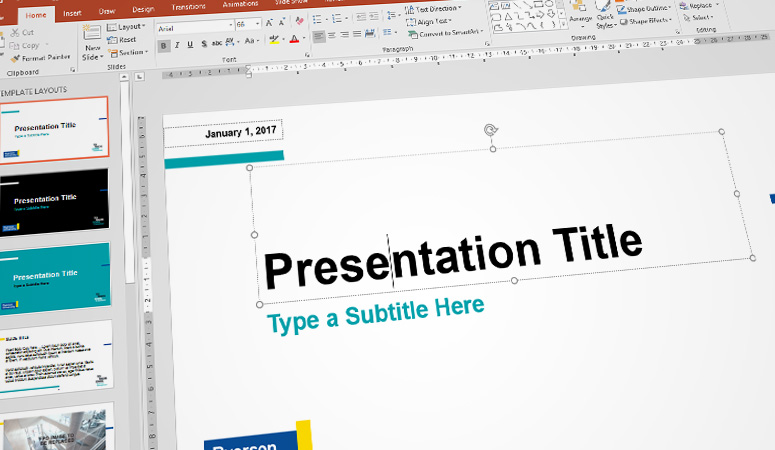The image size is (775, 450).
Task: Toggle Italic formatting
Action: (177, 44)
